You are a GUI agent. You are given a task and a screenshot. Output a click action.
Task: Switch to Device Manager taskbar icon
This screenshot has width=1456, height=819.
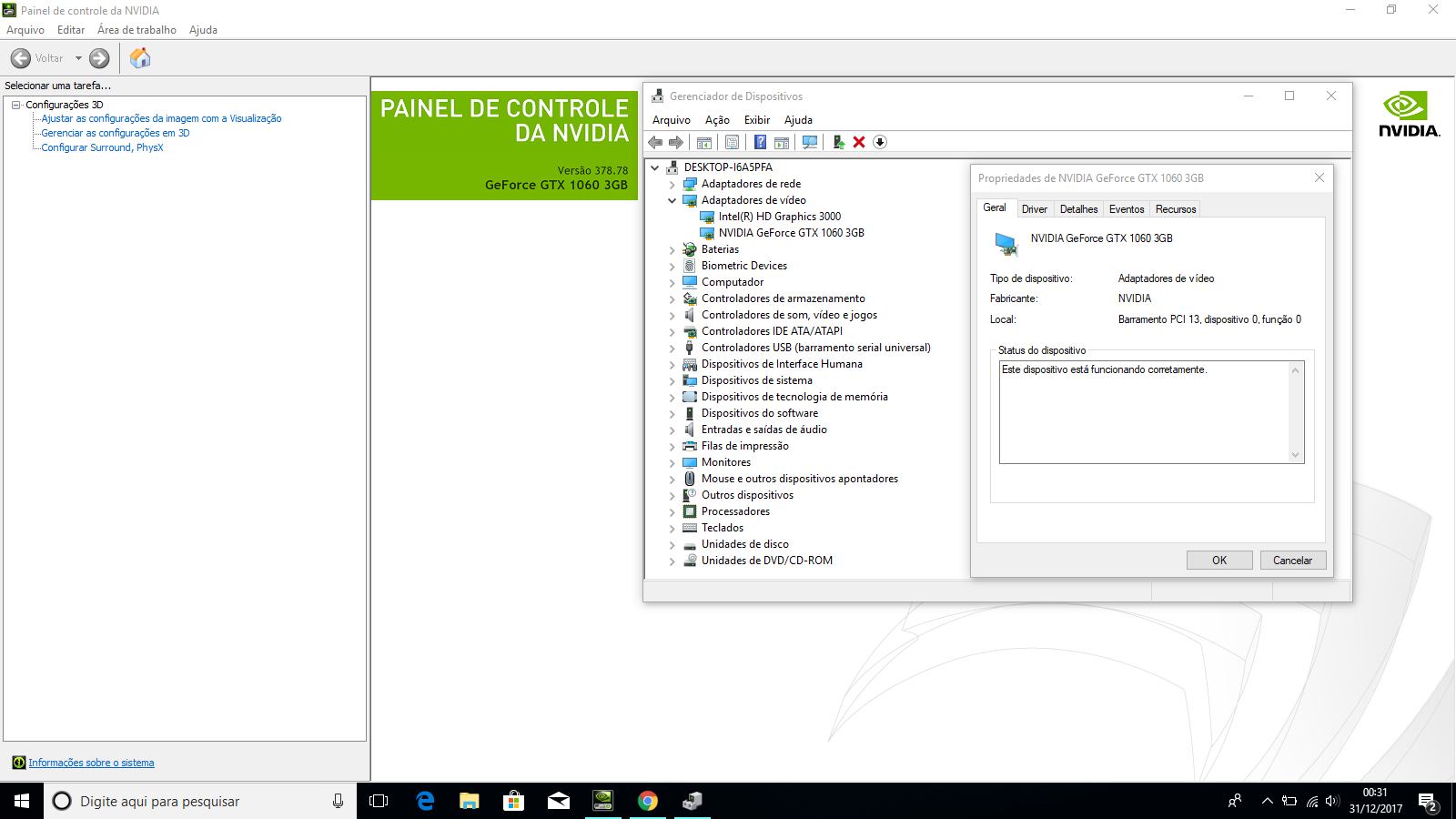coord(693,801)
